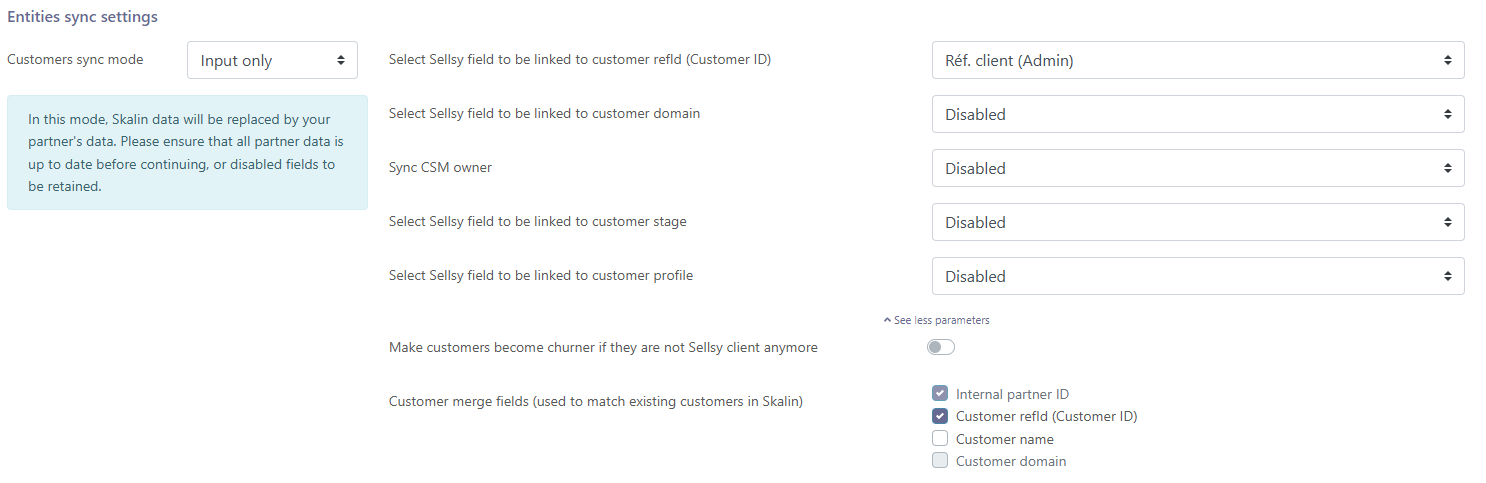Expand the customer domain Sellsy field dropdown
1486x483 pixels.
[x=1197, y=114]
